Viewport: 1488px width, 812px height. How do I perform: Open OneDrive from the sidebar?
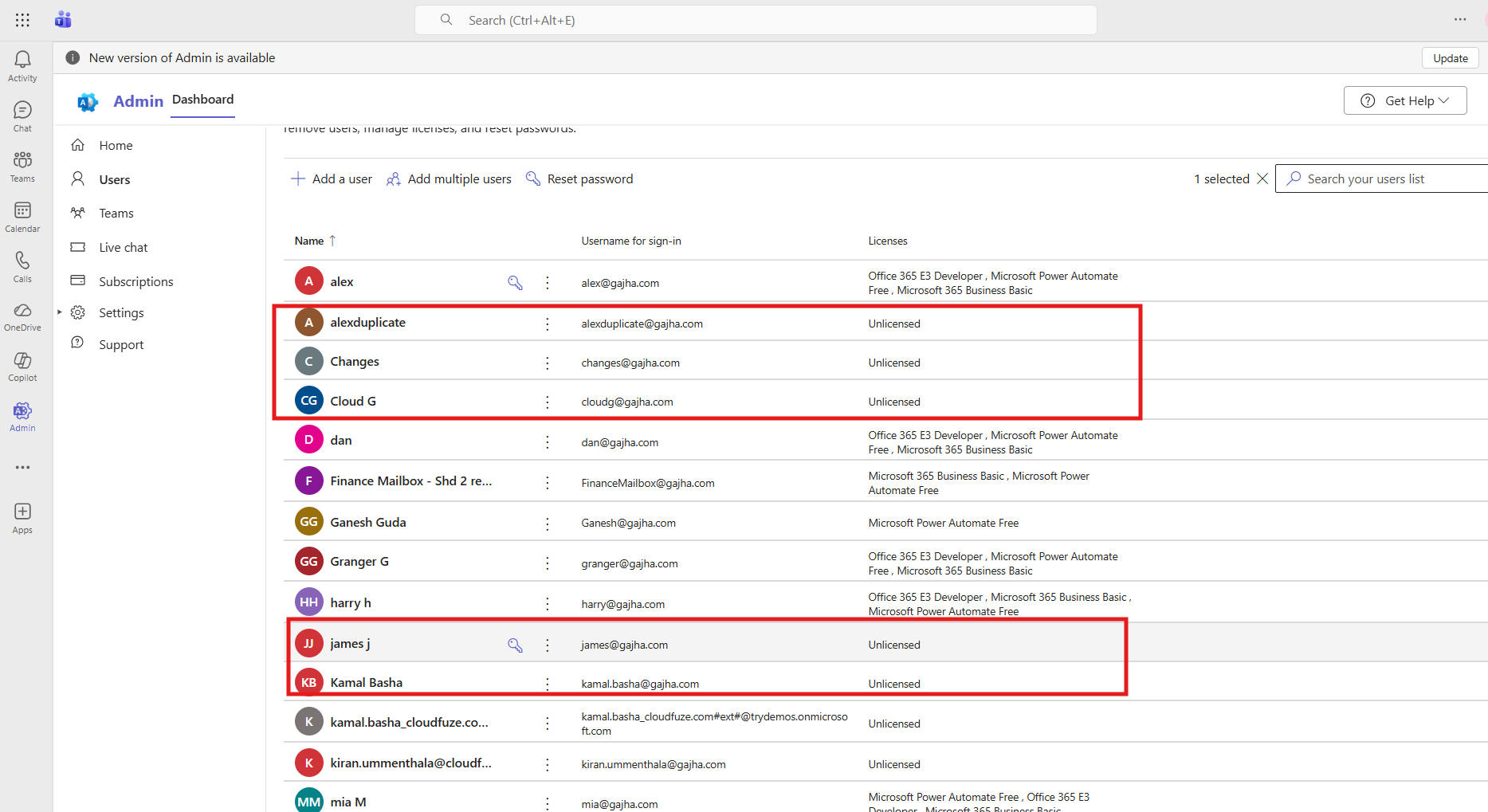point(22,316)
